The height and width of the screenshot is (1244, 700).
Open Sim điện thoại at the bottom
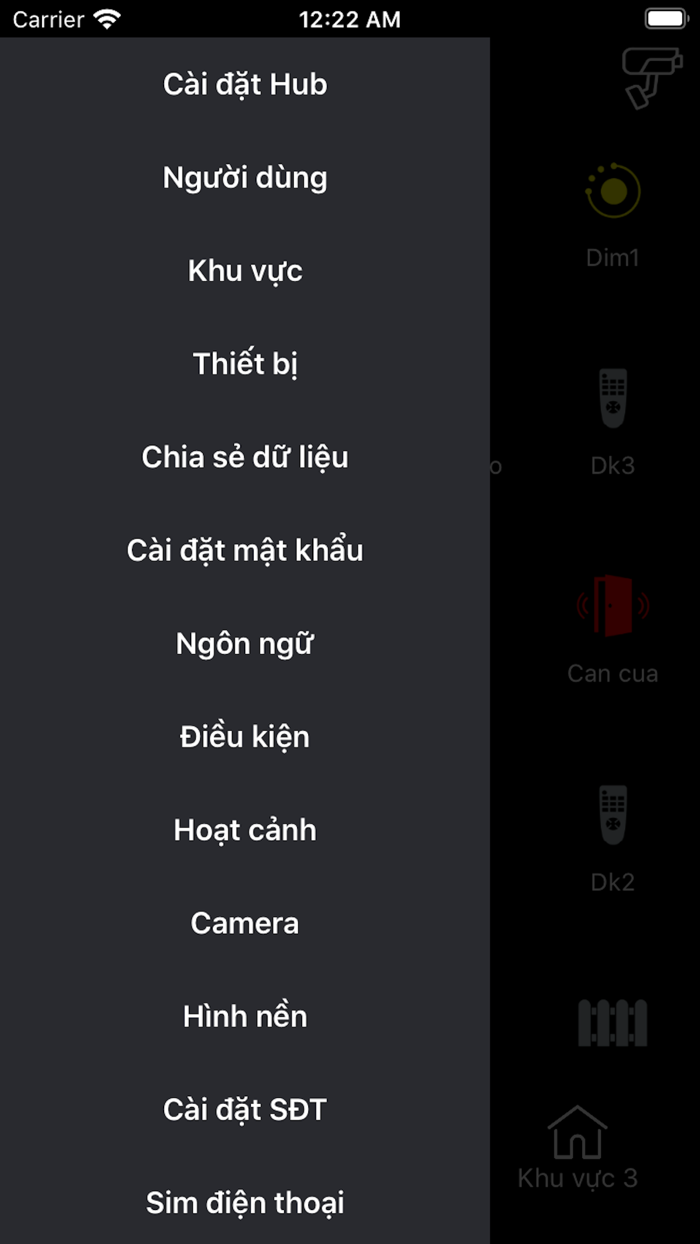(245, 1203)
